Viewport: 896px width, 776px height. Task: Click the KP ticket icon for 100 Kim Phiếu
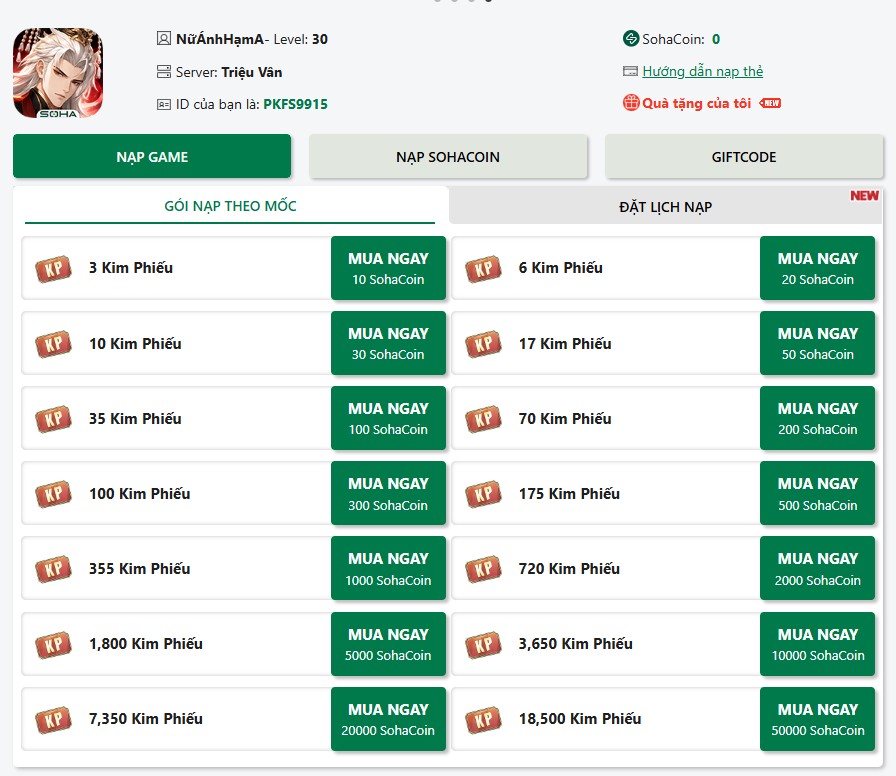coord(53,494)
